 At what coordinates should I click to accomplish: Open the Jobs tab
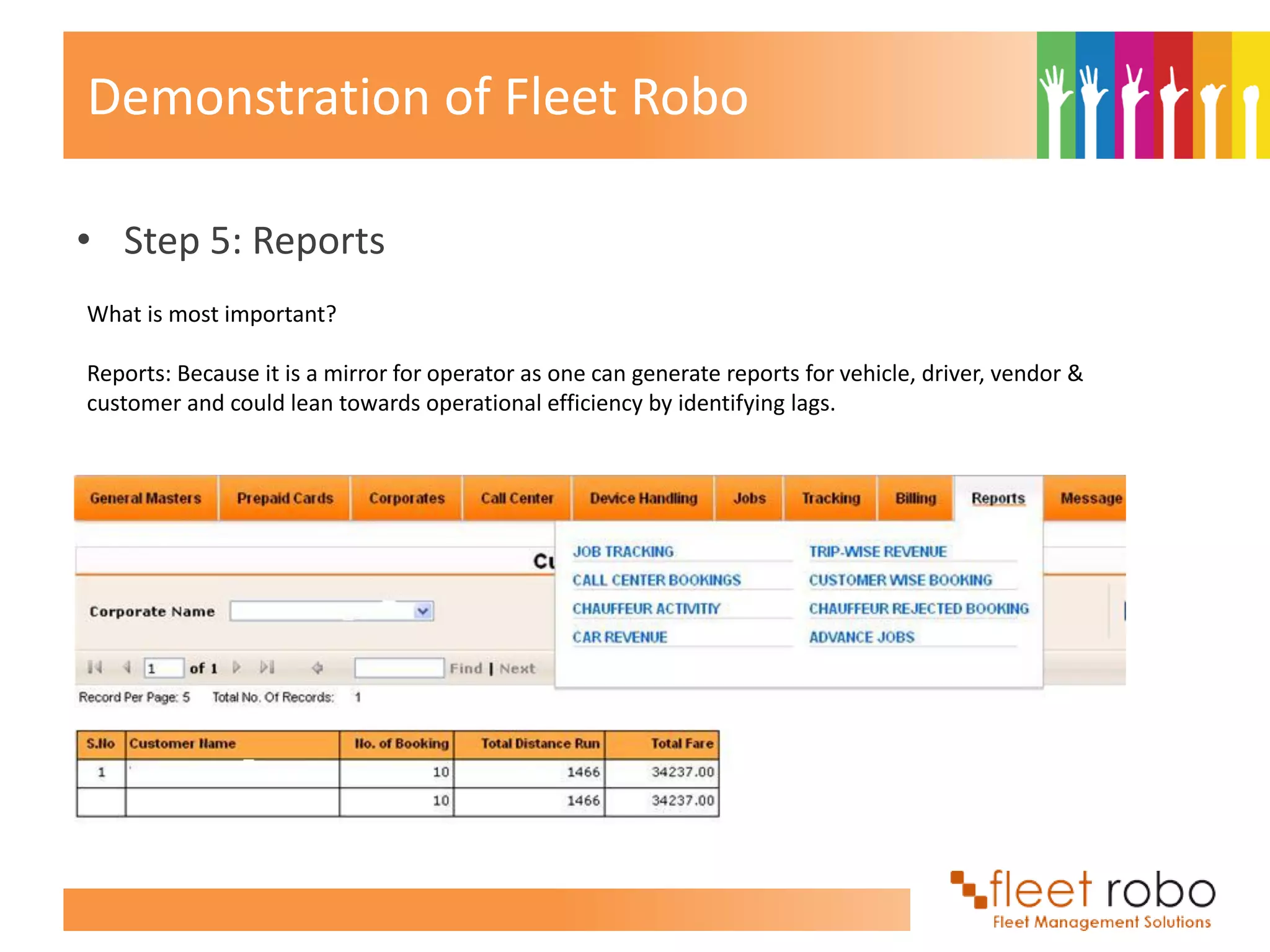tap(749, 498)
